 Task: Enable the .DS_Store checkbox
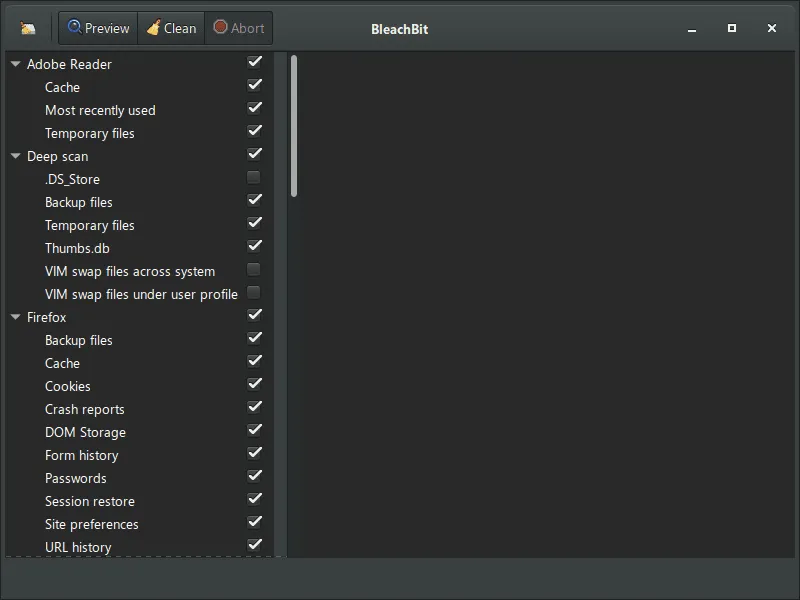254,177
